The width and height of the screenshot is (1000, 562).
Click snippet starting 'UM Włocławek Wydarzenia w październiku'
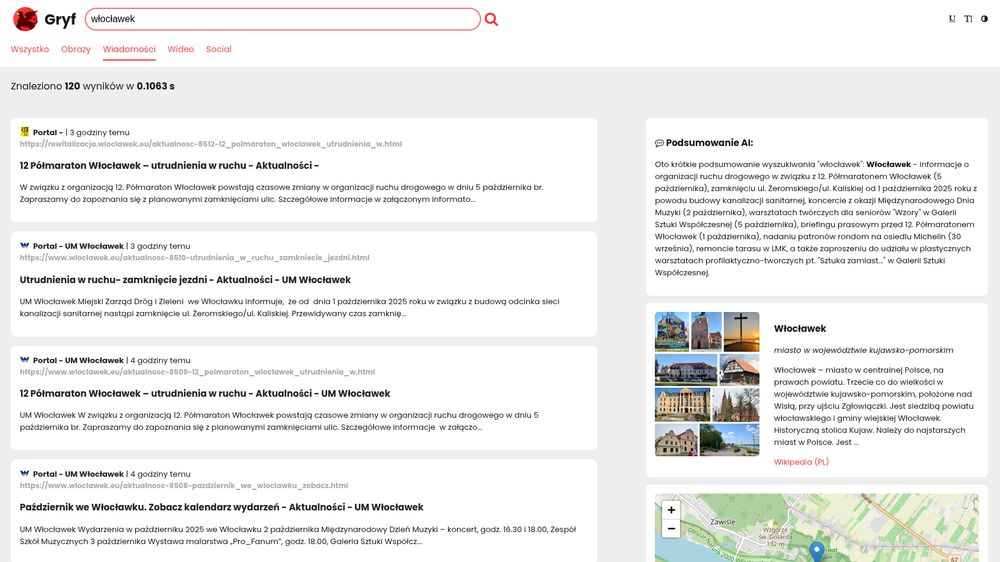click(x=298, y=535)
